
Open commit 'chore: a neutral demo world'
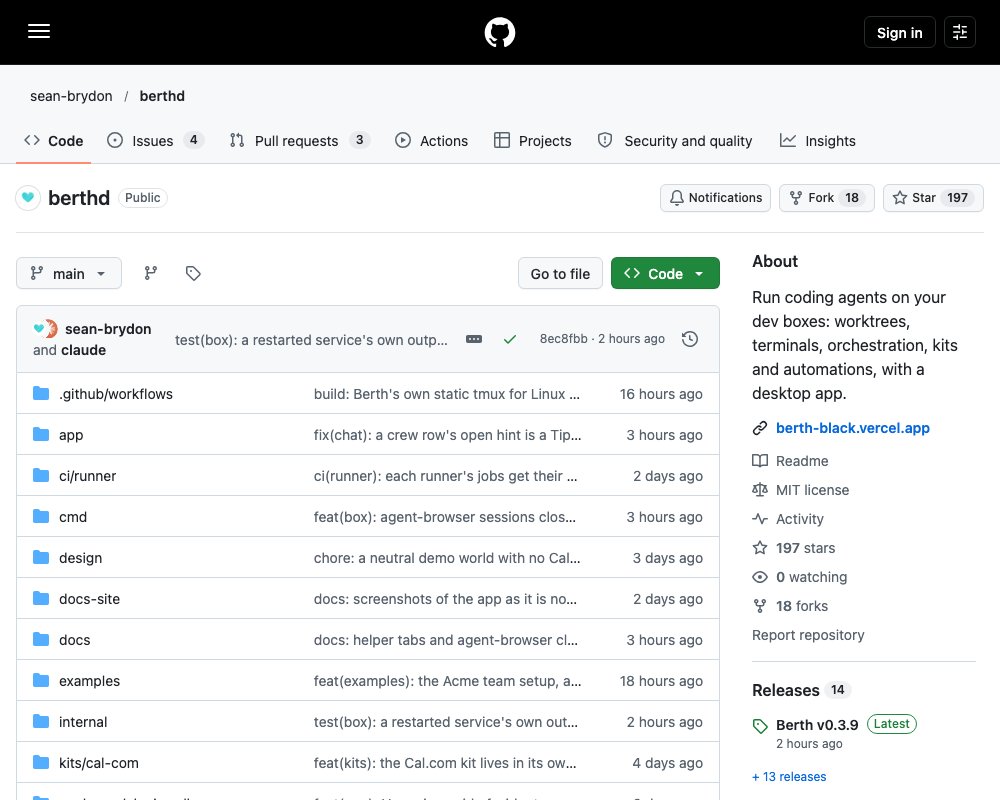(446, 558)
